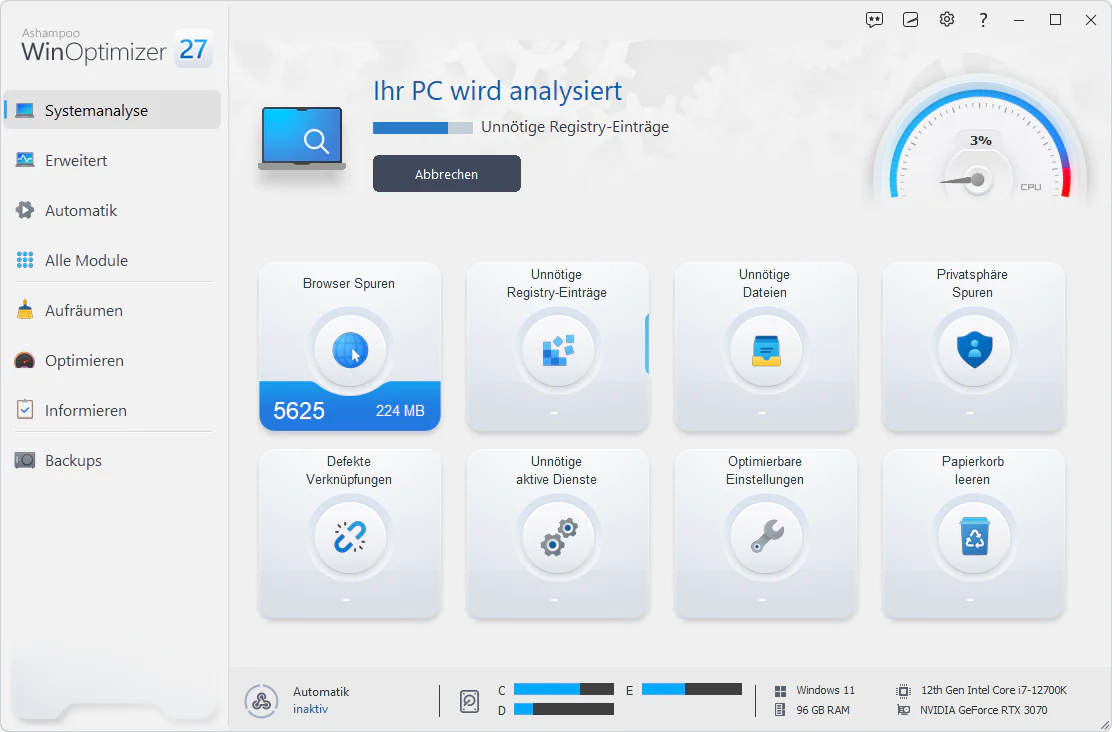Image resolution: width=1112 pixels, height=732 pixels.
Task: Click the Windows 11 label
Action: pos(825,690)
